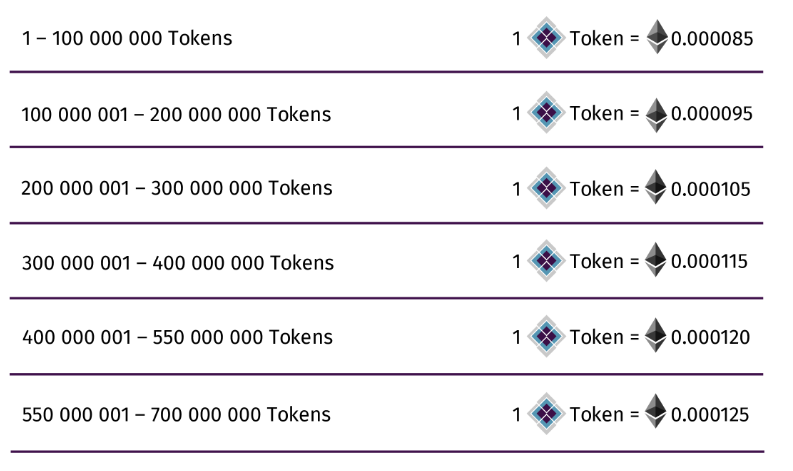Click the Ethereum icon beside 0.000125
Image resolution: width=793 pixels, height=471 pixels.
[x=657, y=412]
